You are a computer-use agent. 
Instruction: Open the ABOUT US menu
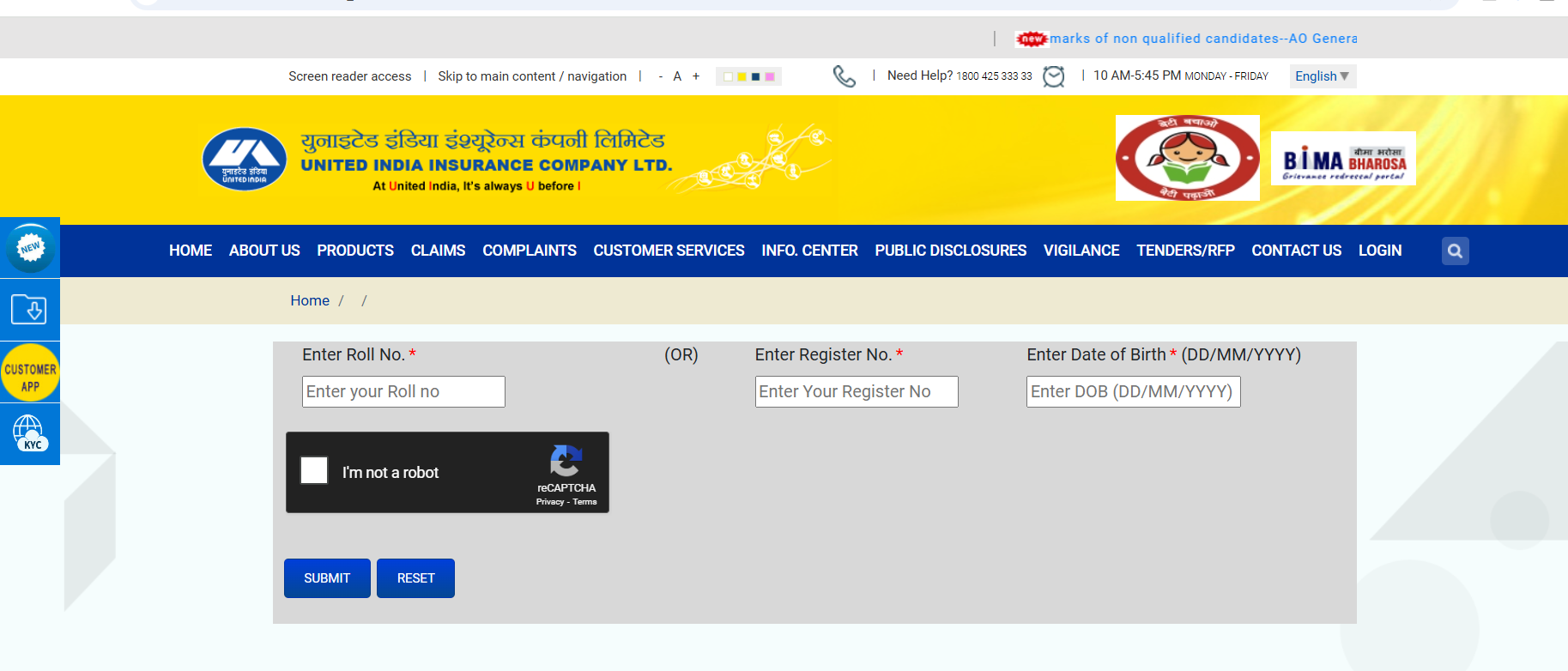264,251
